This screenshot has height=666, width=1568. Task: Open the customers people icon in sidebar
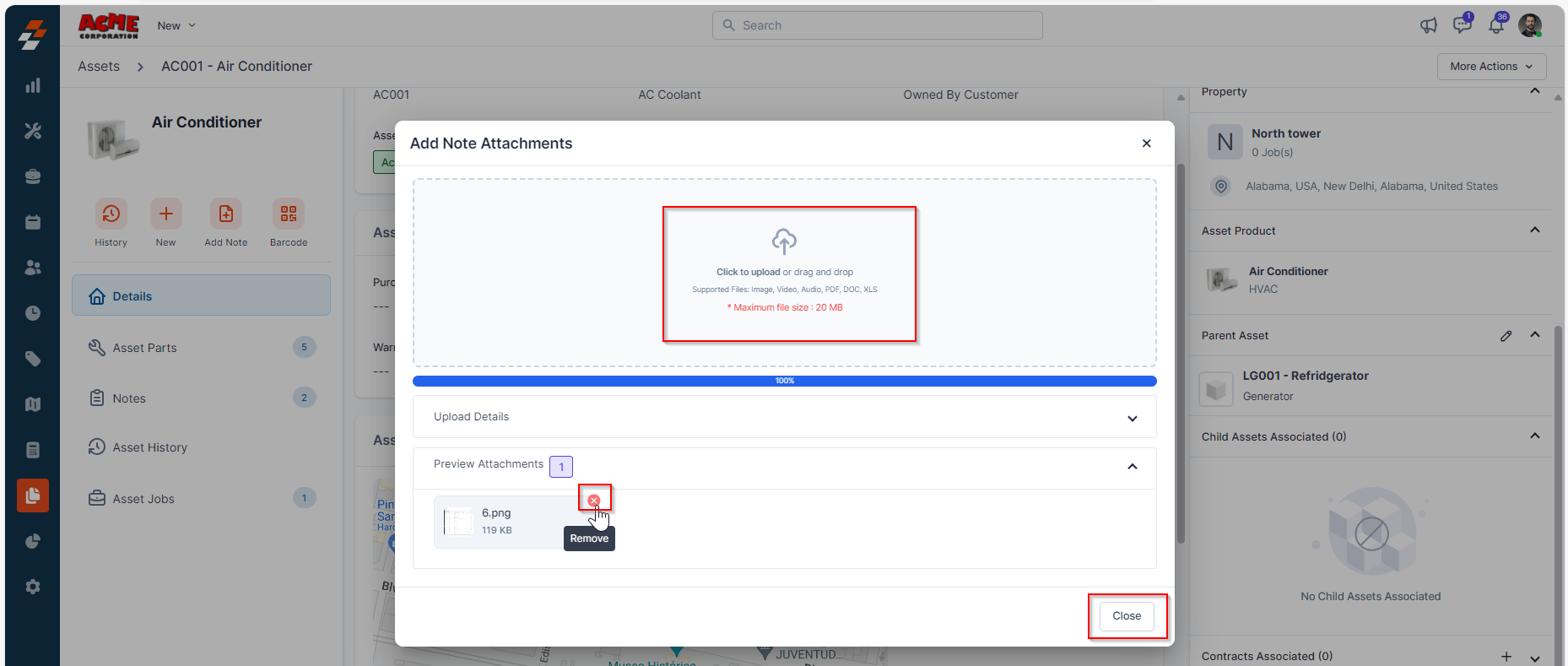click(33, 268)
